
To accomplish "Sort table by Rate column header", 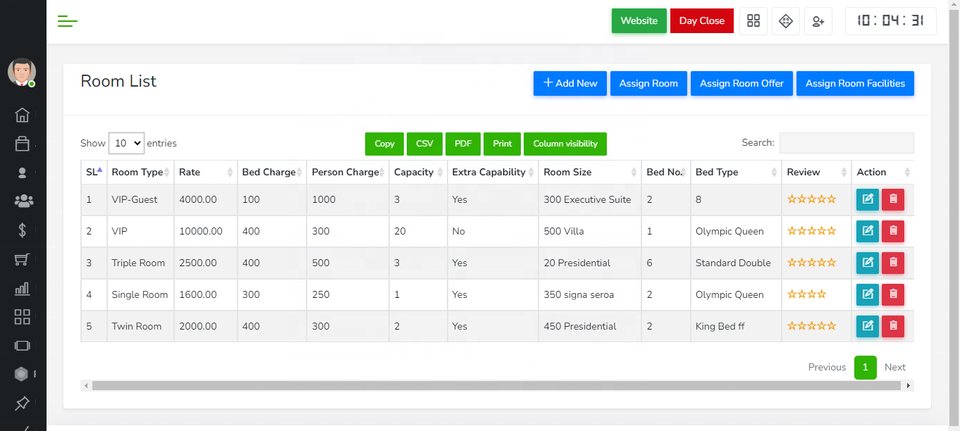I will (x=204, y=172).
